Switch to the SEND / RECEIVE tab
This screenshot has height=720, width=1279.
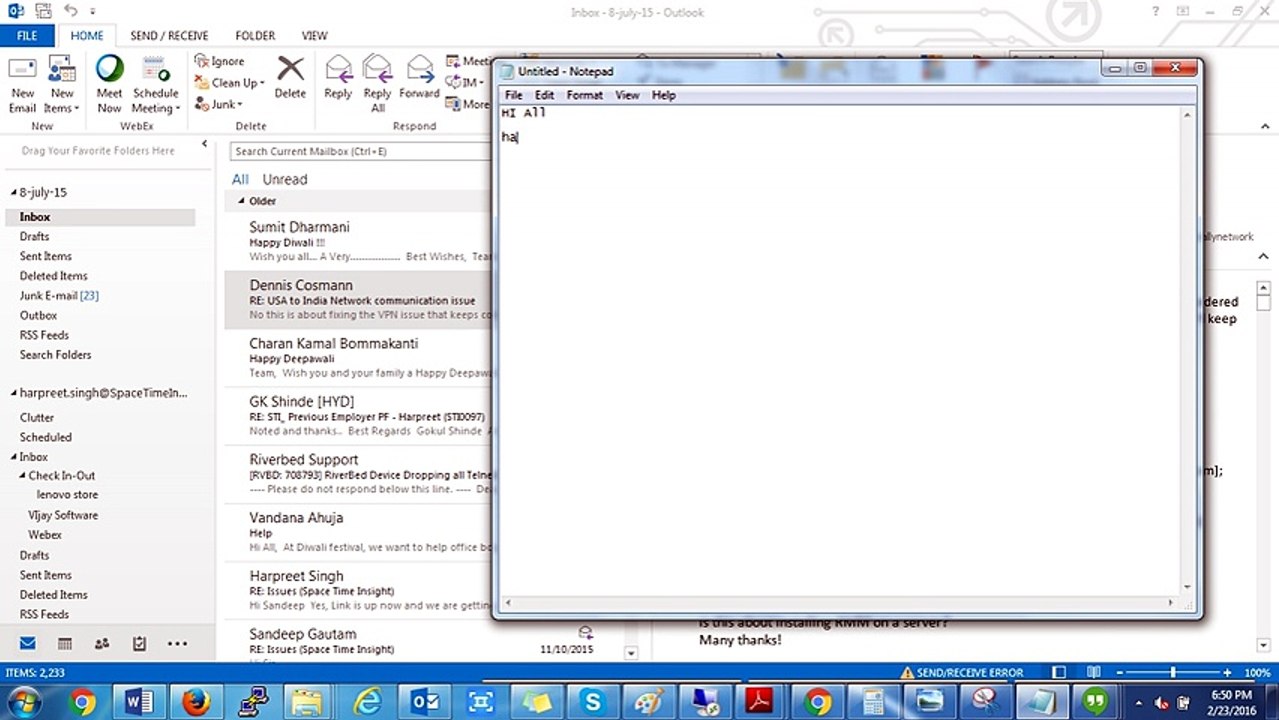169,35
